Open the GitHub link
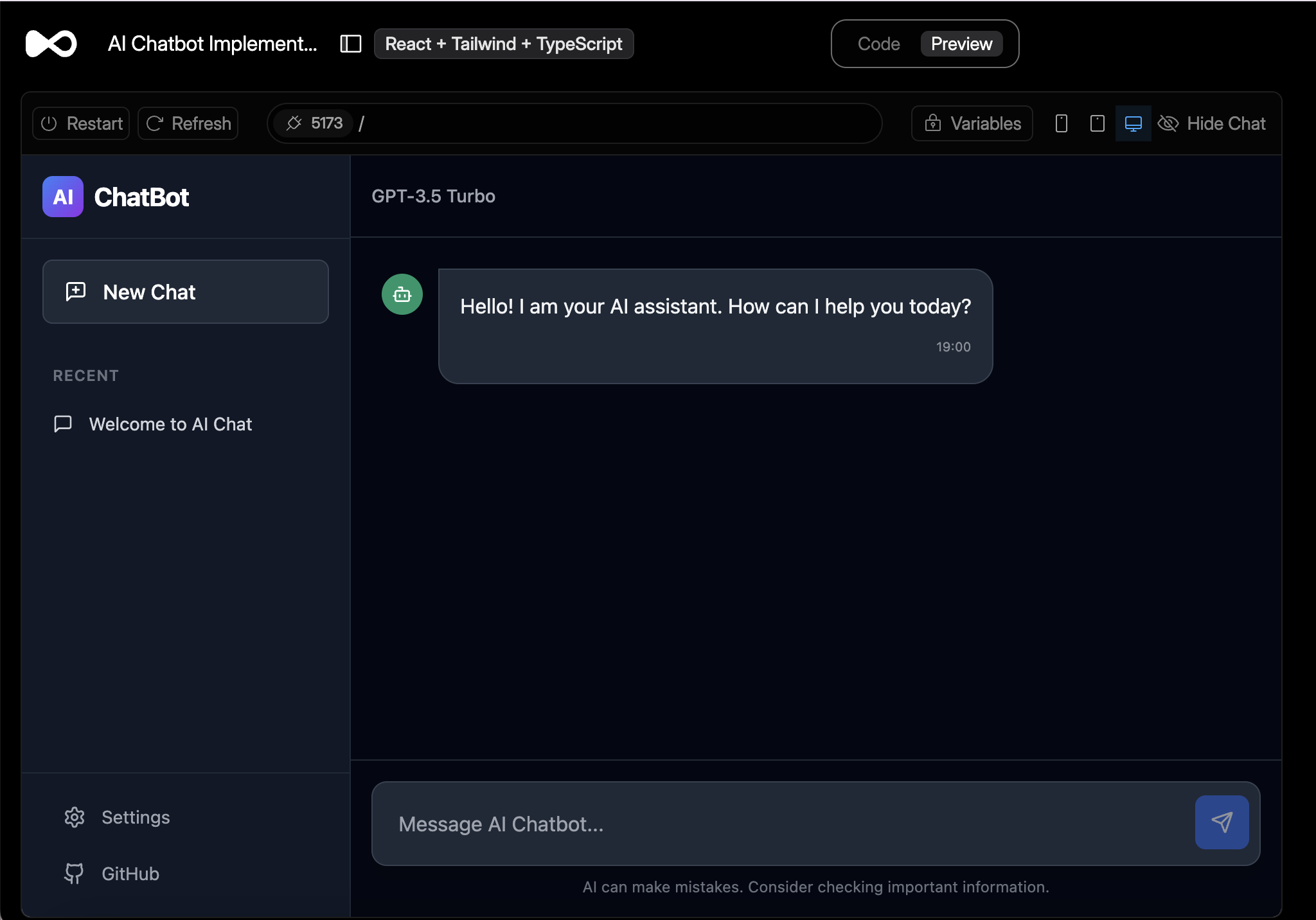The width and height of the screenshot is (1316, 920). pos(129,874)
